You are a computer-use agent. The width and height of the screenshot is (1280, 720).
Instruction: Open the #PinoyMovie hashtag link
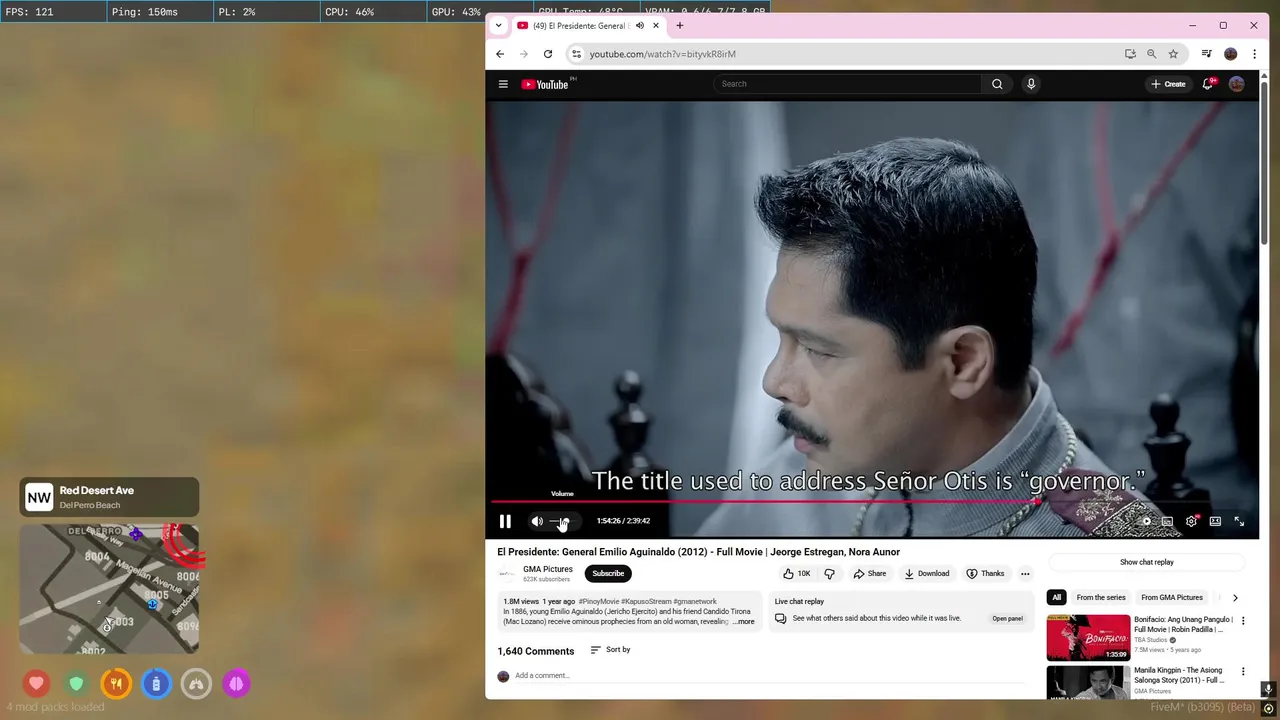598,602
